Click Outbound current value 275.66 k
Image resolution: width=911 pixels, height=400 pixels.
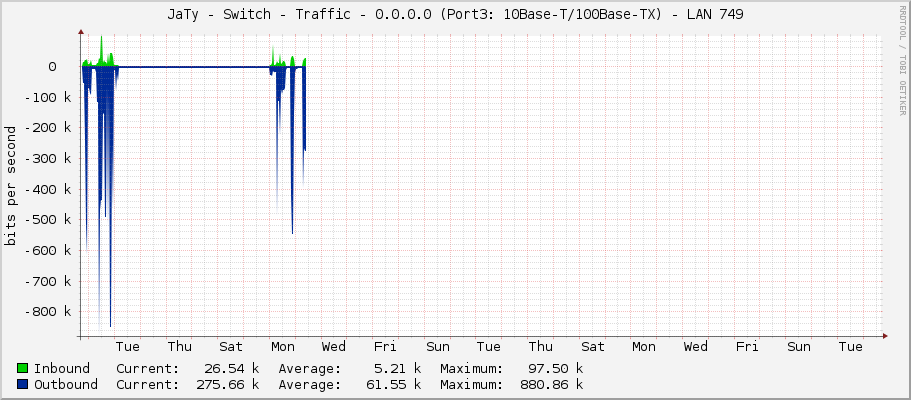[228, 384]
